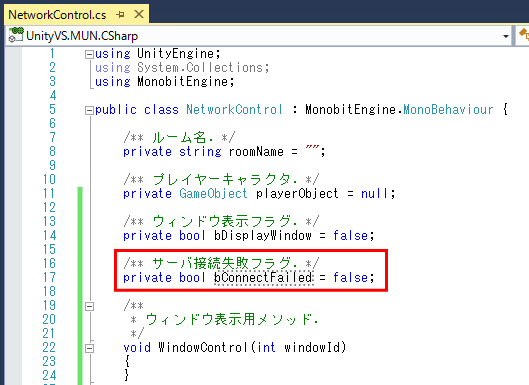Collapse the WindowControl method at line 22
Image resolution: width=529 pixels, height=385 pixels.
click(89, 348)
